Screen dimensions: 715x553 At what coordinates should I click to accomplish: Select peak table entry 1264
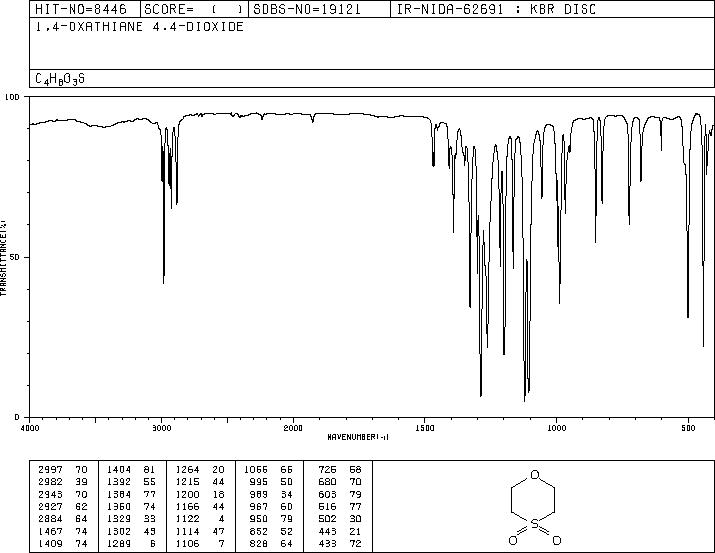pos(187,470)
